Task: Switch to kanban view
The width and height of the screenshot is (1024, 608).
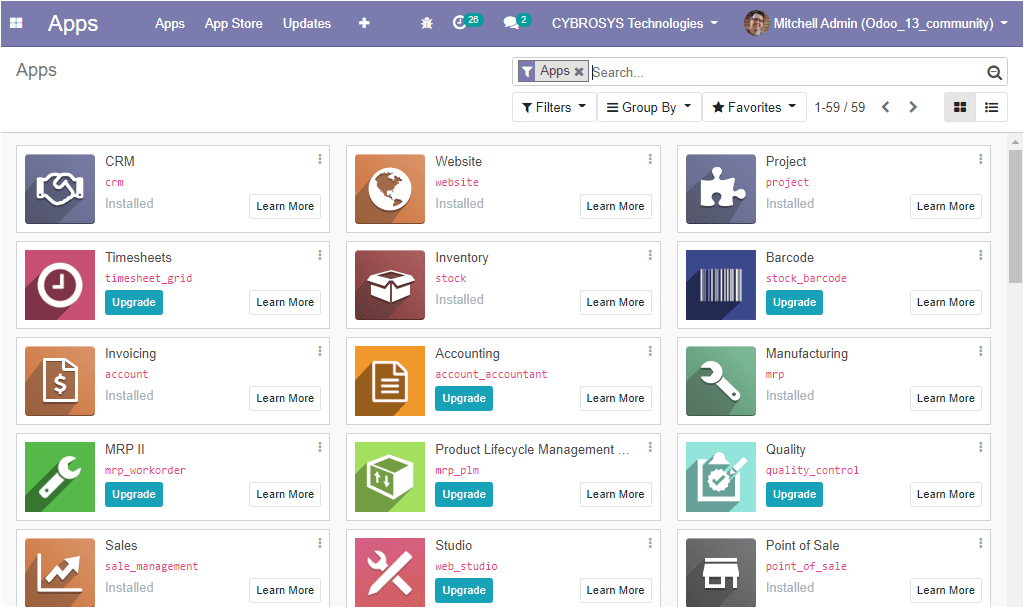Action: pyautogui.click(x=960, y=107)
